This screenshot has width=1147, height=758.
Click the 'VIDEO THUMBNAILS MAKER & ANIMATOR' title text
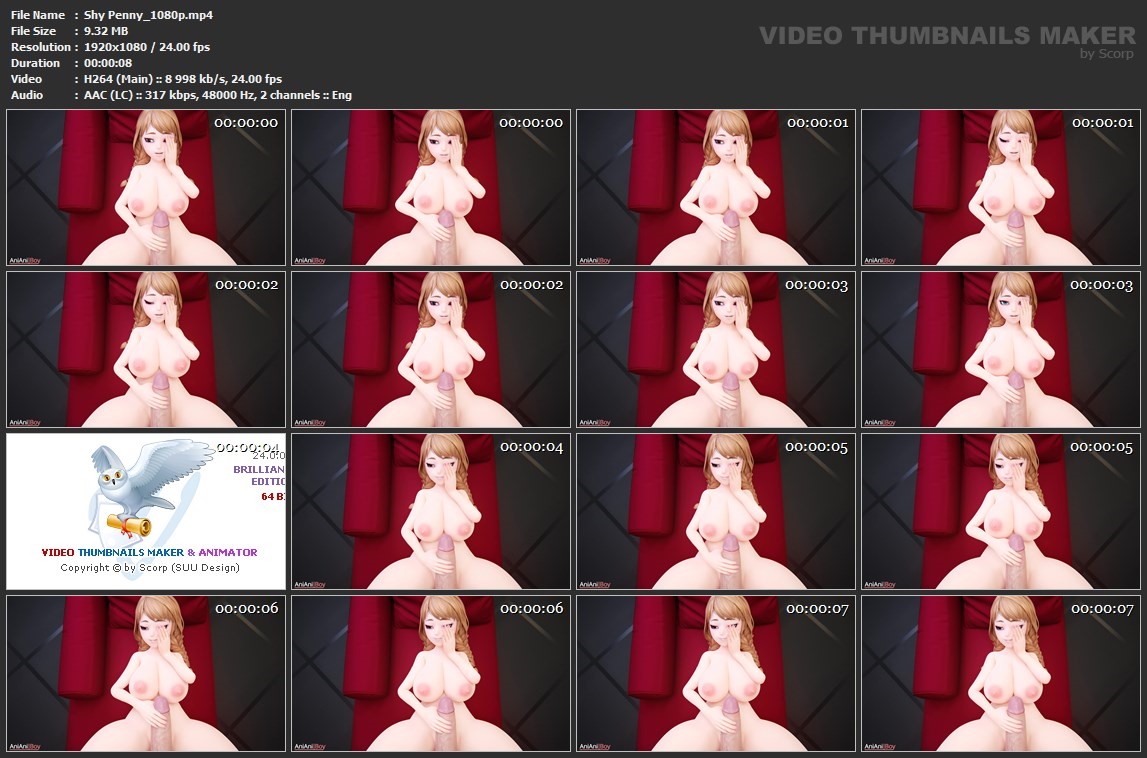pyautogui.click(x=149, y=552)
